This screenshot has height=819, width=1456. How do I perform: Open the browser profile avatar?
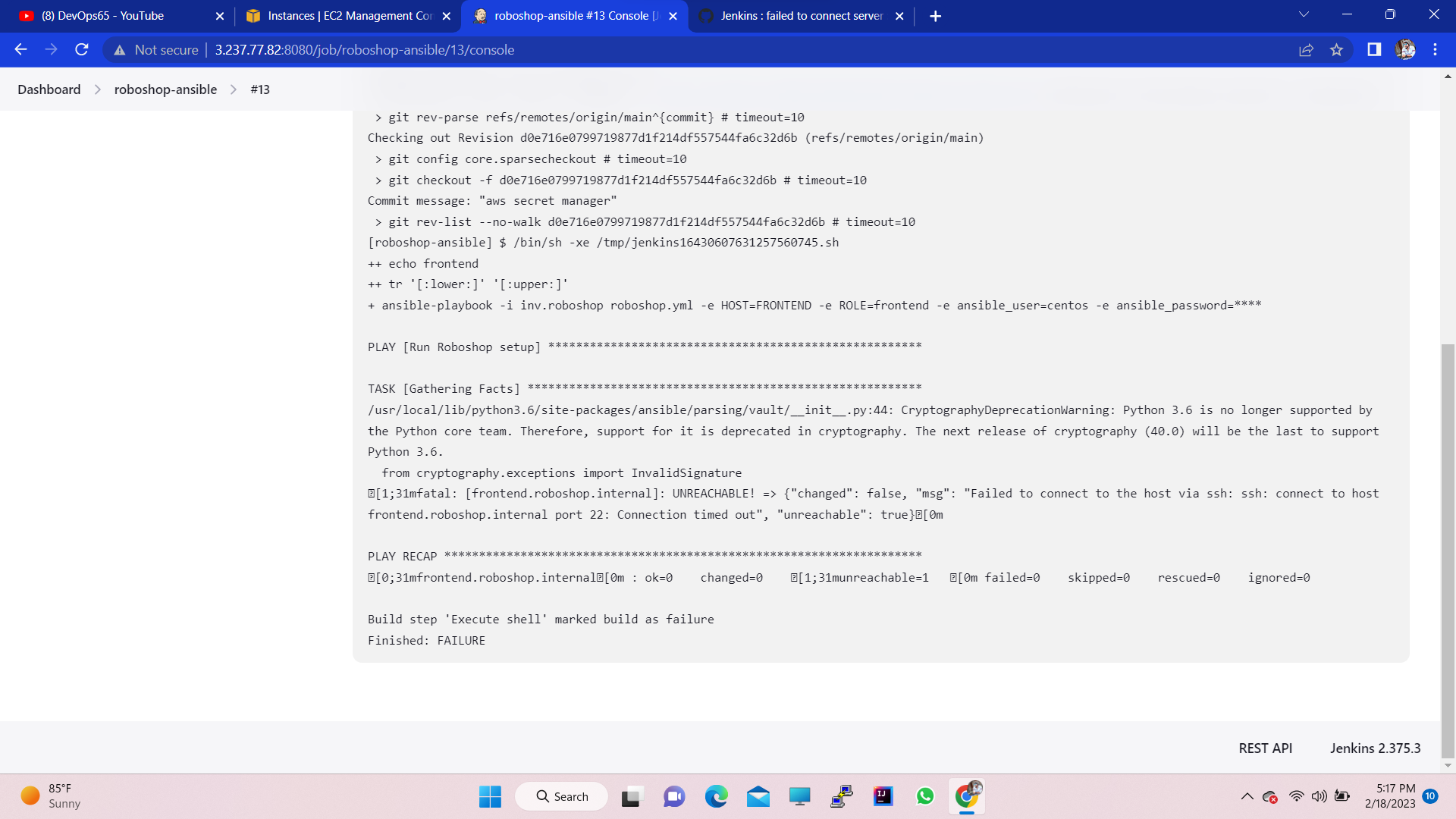tap(1405, 49)
